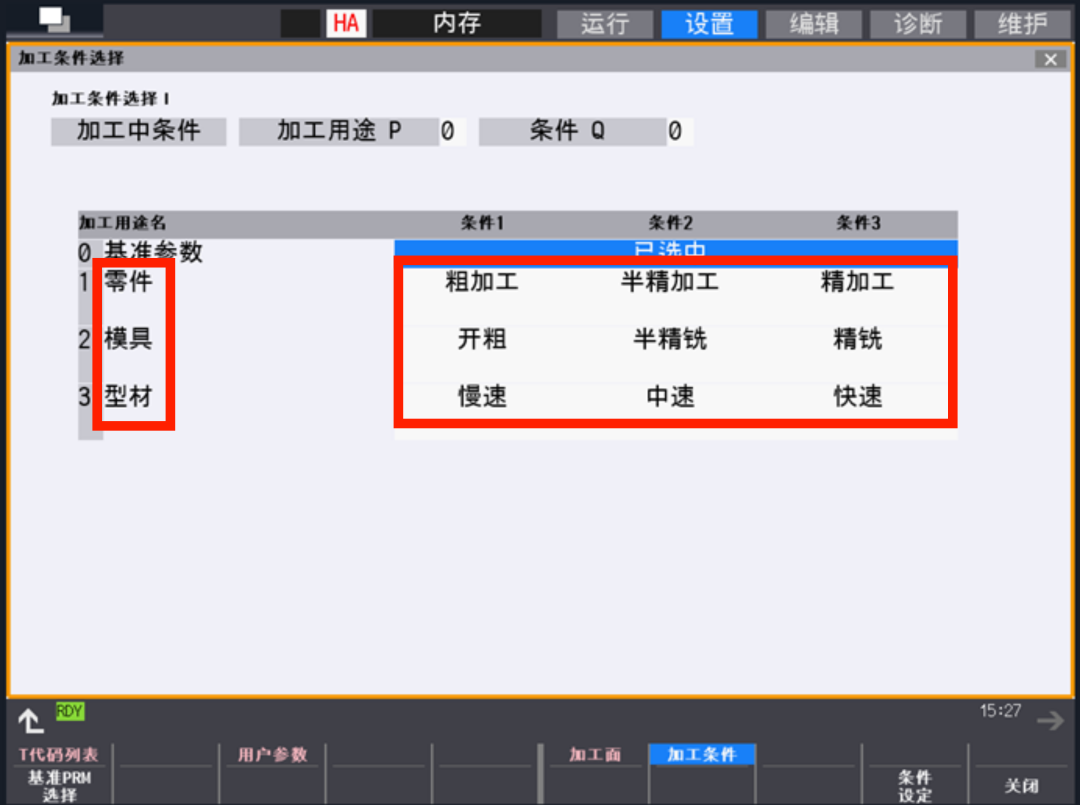Choose the 半精铣 condition cell
The height and width of the screenshot is (805, 1080).
670,339
